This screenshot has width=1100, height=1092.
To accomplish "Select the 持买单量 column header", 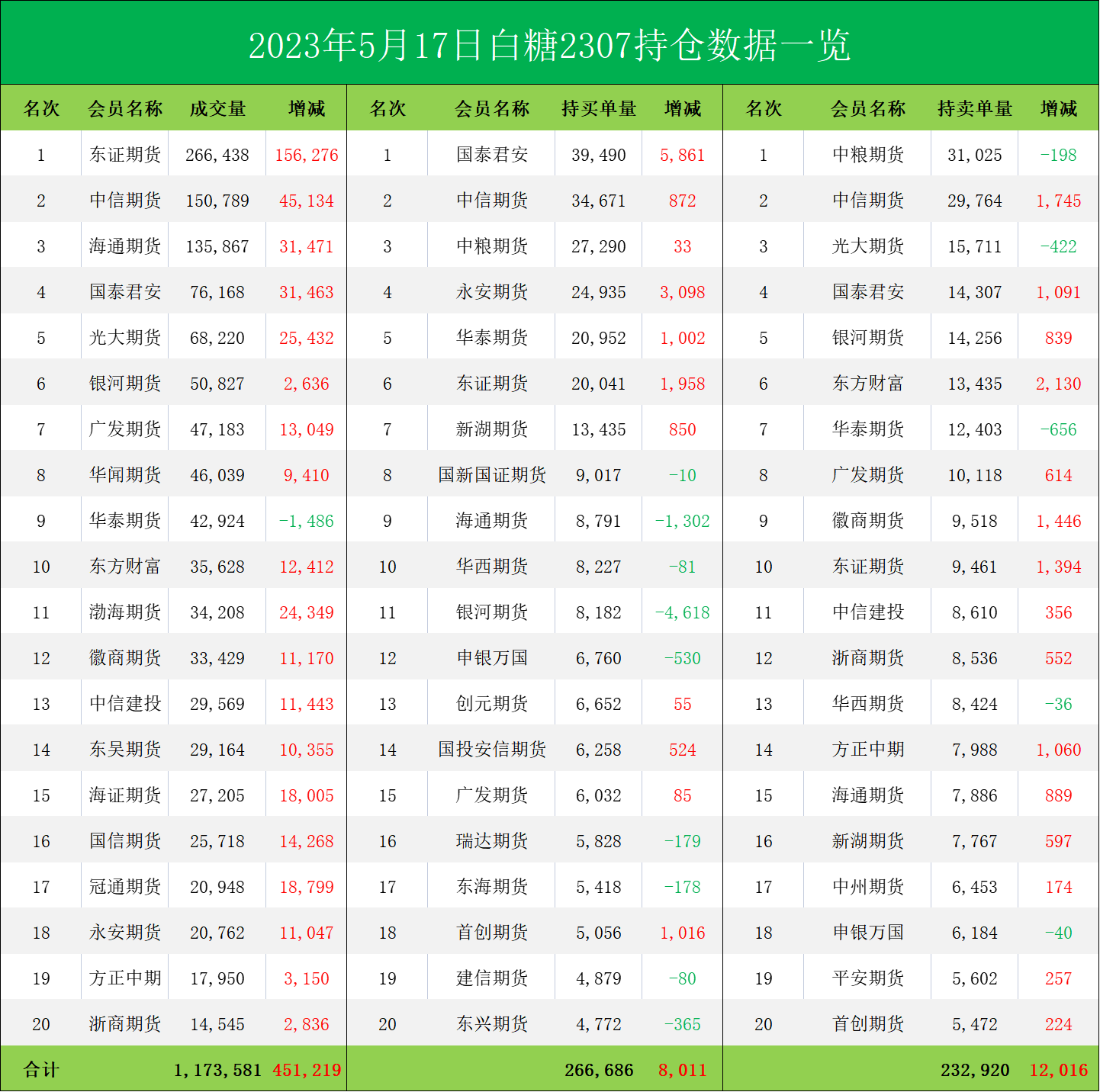I will tap(599, 108).
